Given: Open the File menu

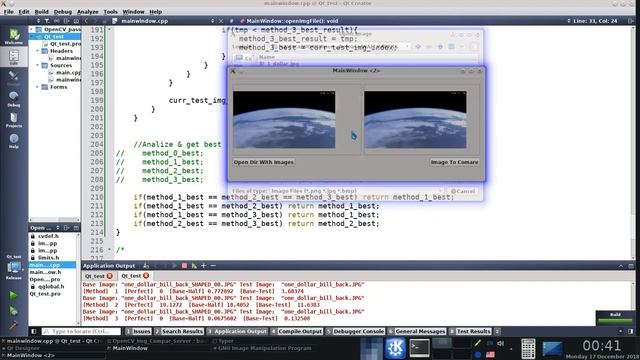Looking at the screenshot, I should point(9,12).
